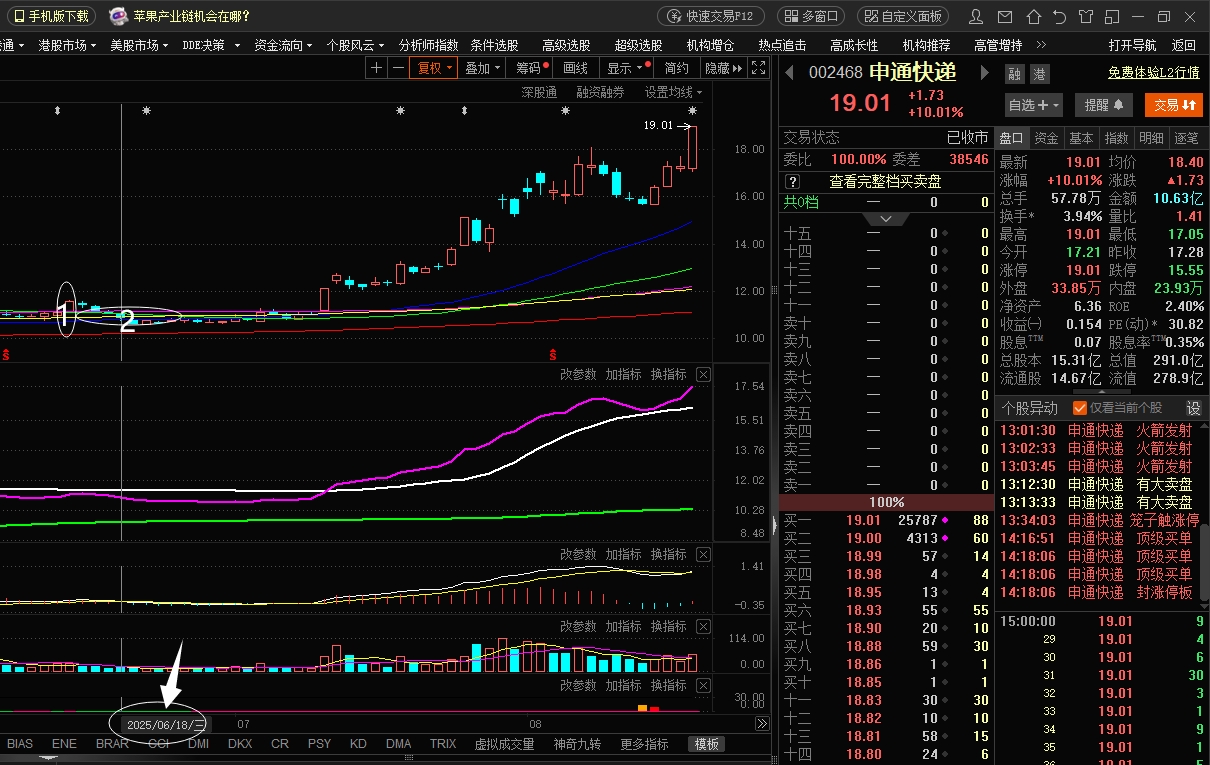The height and width of the screenshot is (765, 1210).
Task: Switch to the 资金 tab
Action: tap(1046, 138)
